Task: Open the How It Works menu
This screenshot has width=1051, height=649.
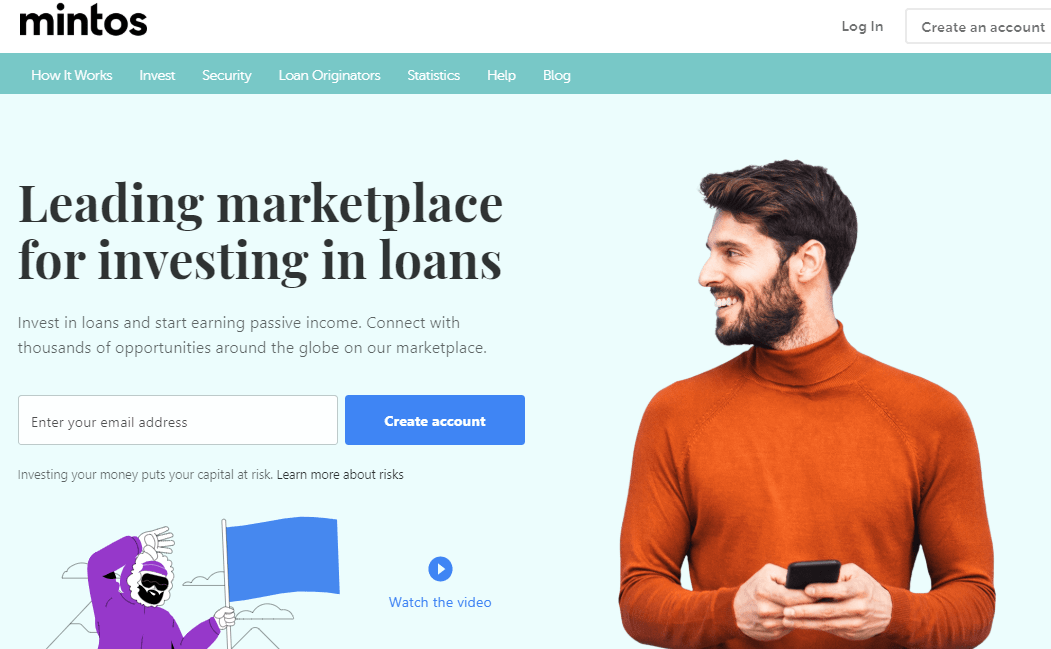Action: coord(72,75)
